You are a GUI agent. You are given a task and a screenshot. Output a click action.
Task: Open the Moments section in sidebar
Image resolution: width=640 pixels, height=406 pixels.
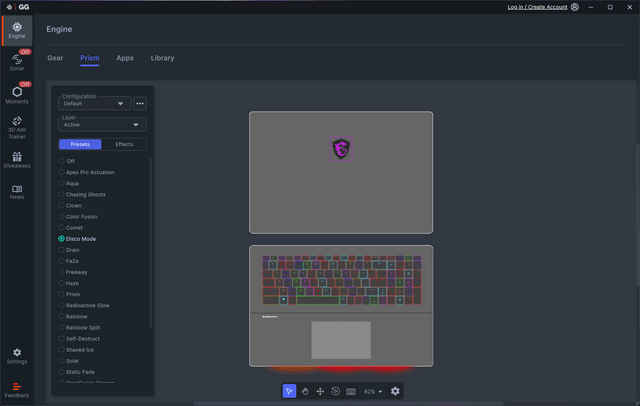pos(17,95)
